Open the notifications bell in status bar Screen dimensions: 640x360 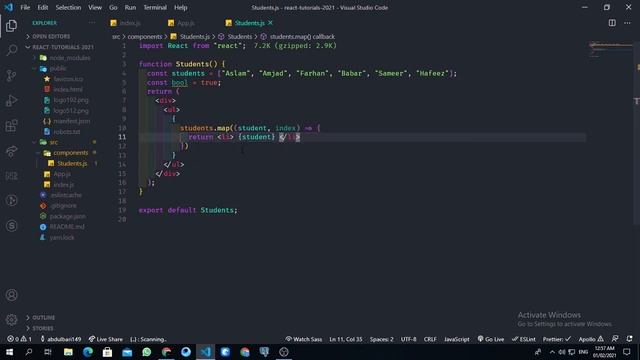[629, 339]
